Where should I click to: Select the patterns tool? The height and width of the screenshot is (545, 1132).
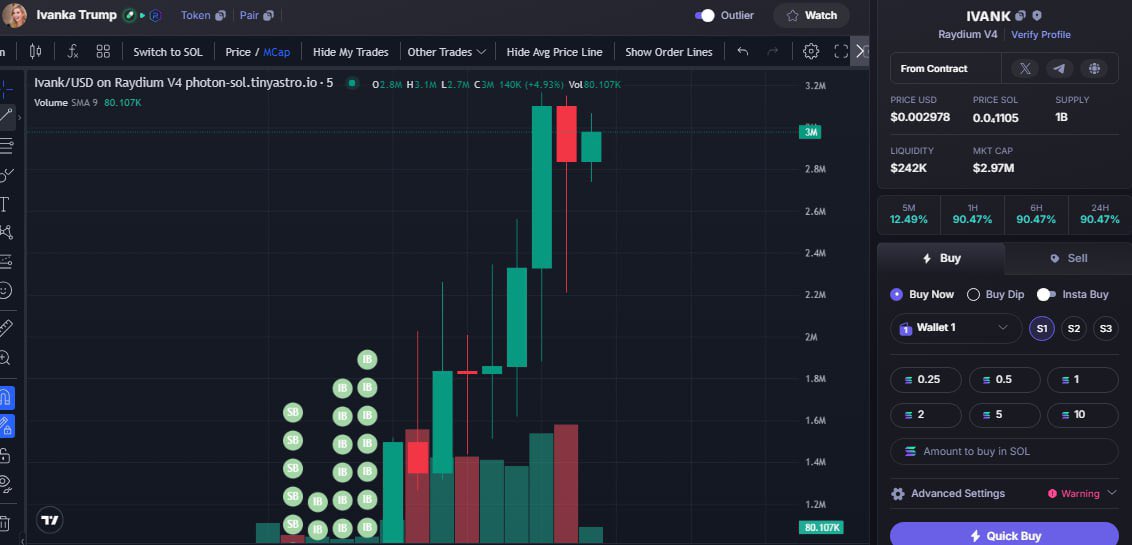[x=6, y=232]
